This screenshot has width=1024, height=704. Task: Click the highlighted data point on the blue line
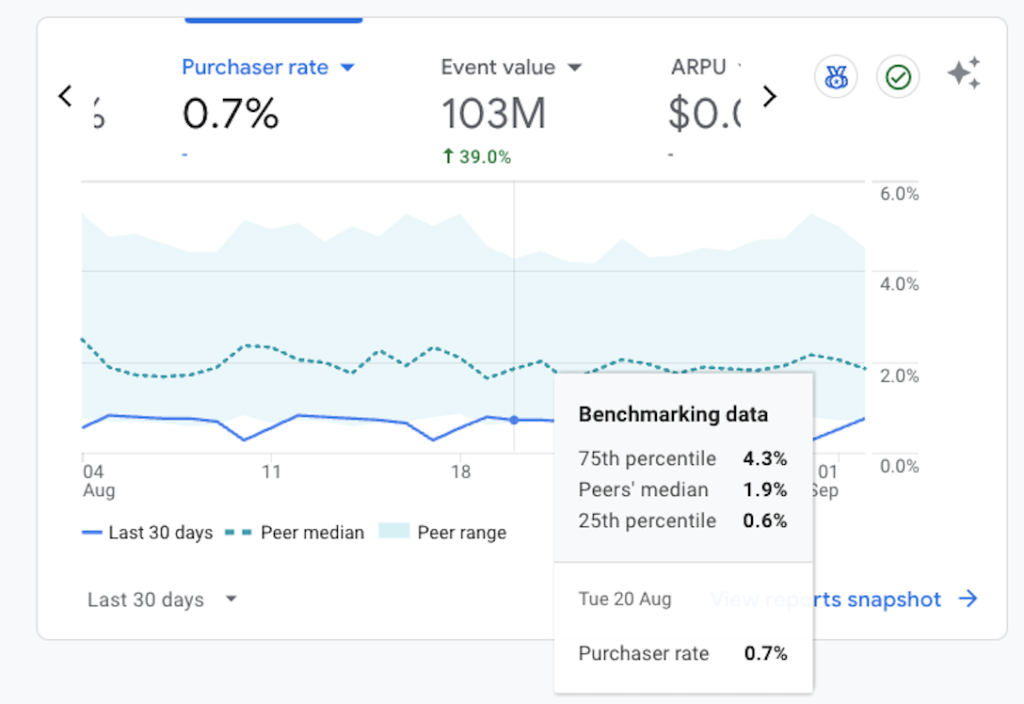(514, 420)
